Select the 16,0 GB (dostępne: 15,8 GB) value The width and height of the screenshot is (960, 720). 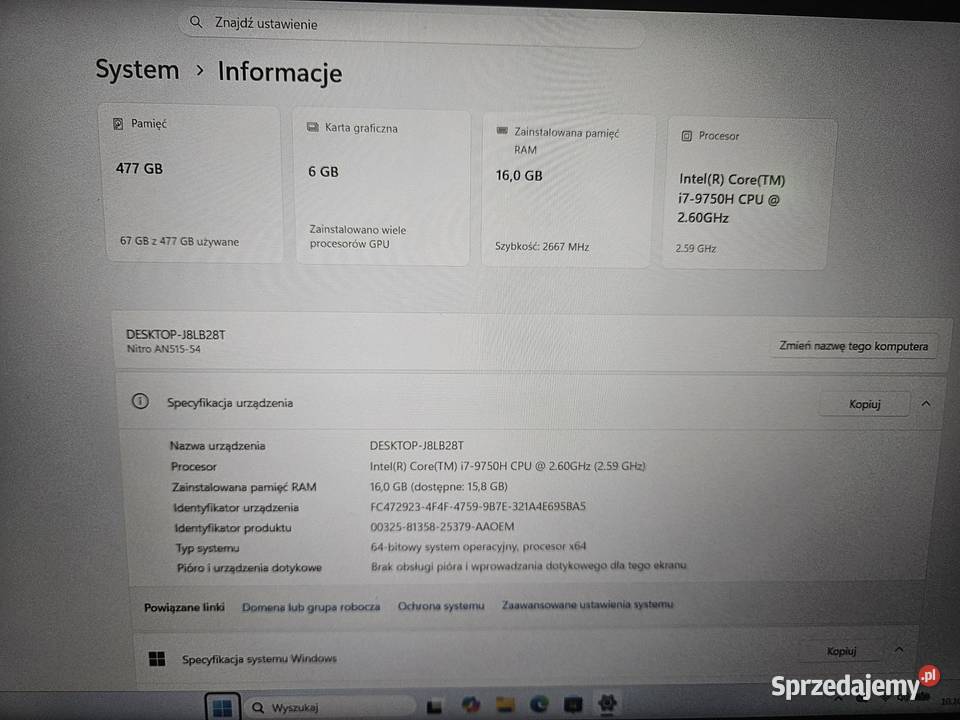(x=438, y=487)
